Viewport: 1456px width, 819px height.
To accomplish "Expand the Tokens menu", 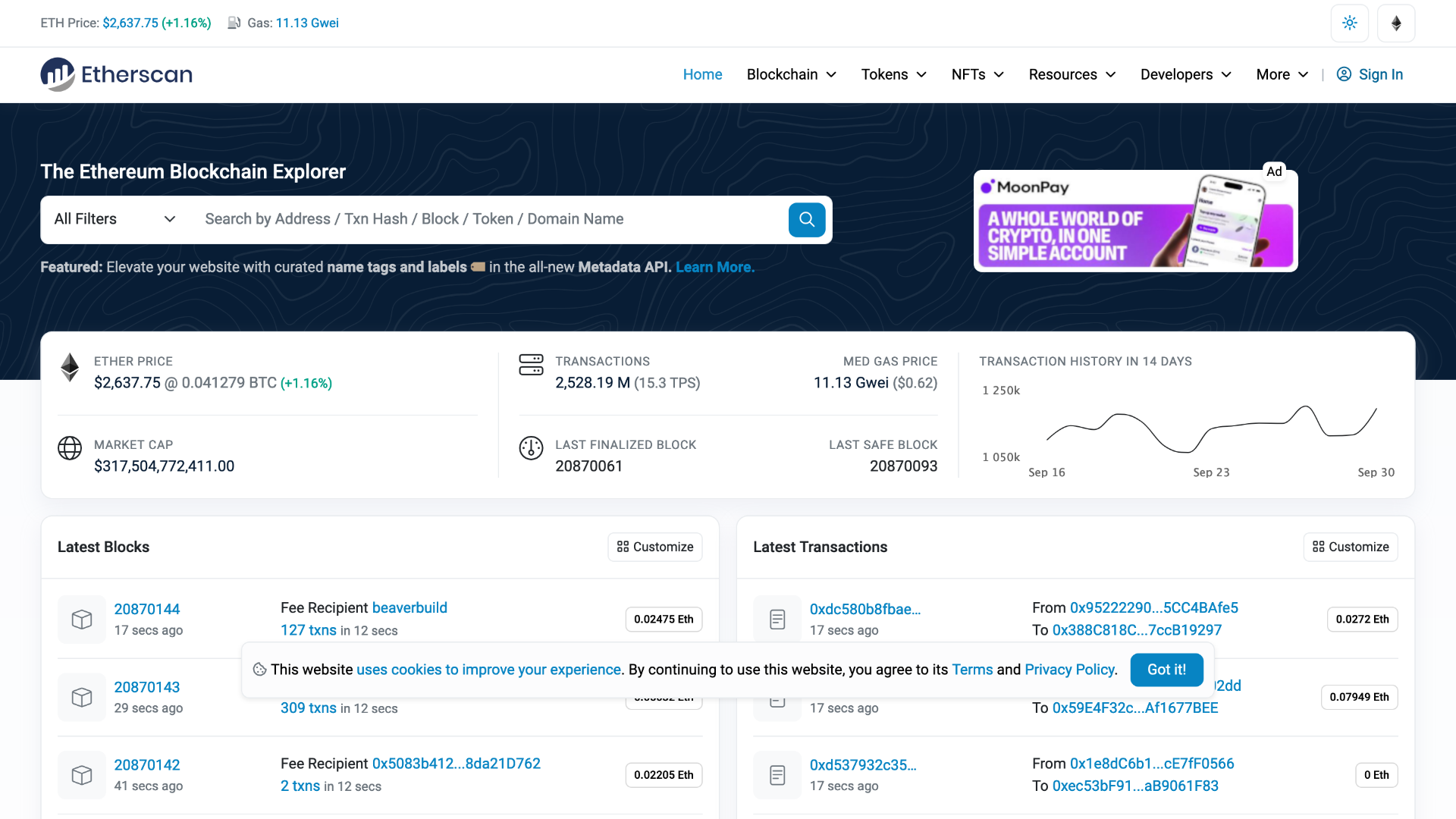I will [x=893, y=74].
